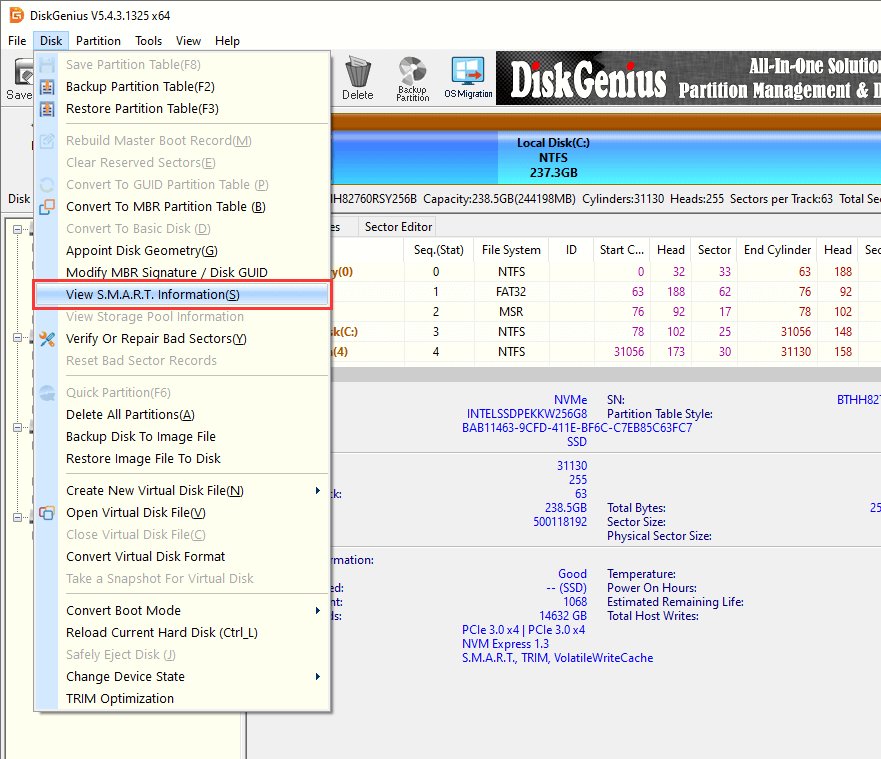This screenshot has width=881, height=759.
Task: Click the Delete trash can toolbar icon
Action: pyautogui.click(x=357, y=77)
